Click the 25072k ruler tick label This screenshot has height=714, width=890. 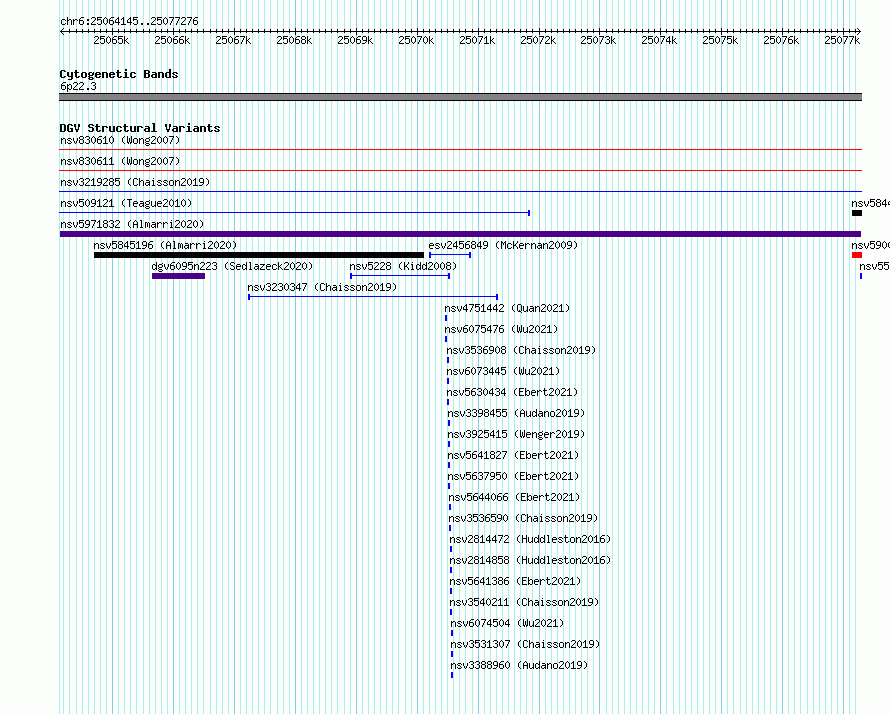click(538, 40)
